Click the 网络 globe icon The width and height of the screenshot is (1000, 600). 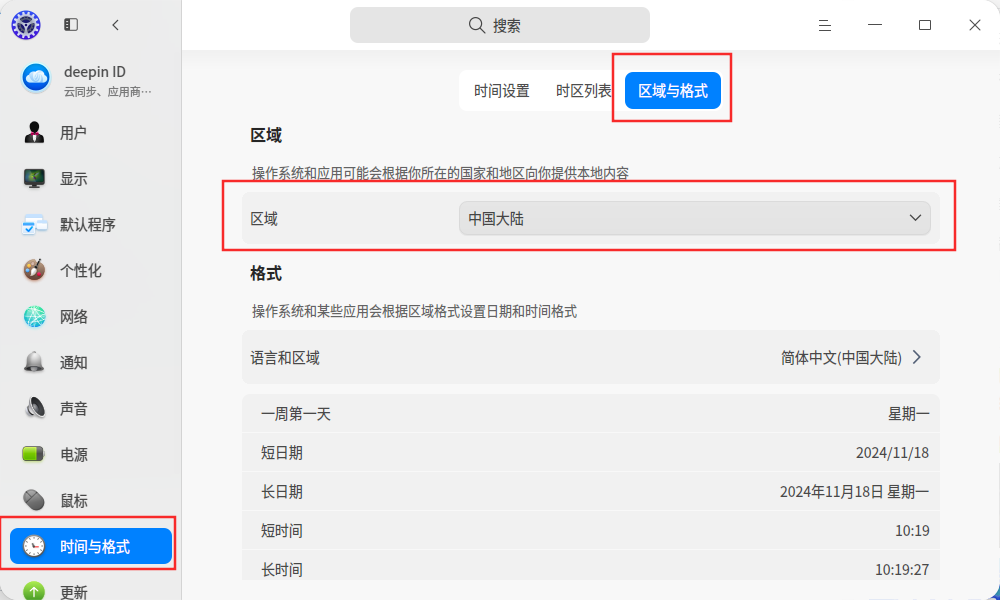click(34, 316)
